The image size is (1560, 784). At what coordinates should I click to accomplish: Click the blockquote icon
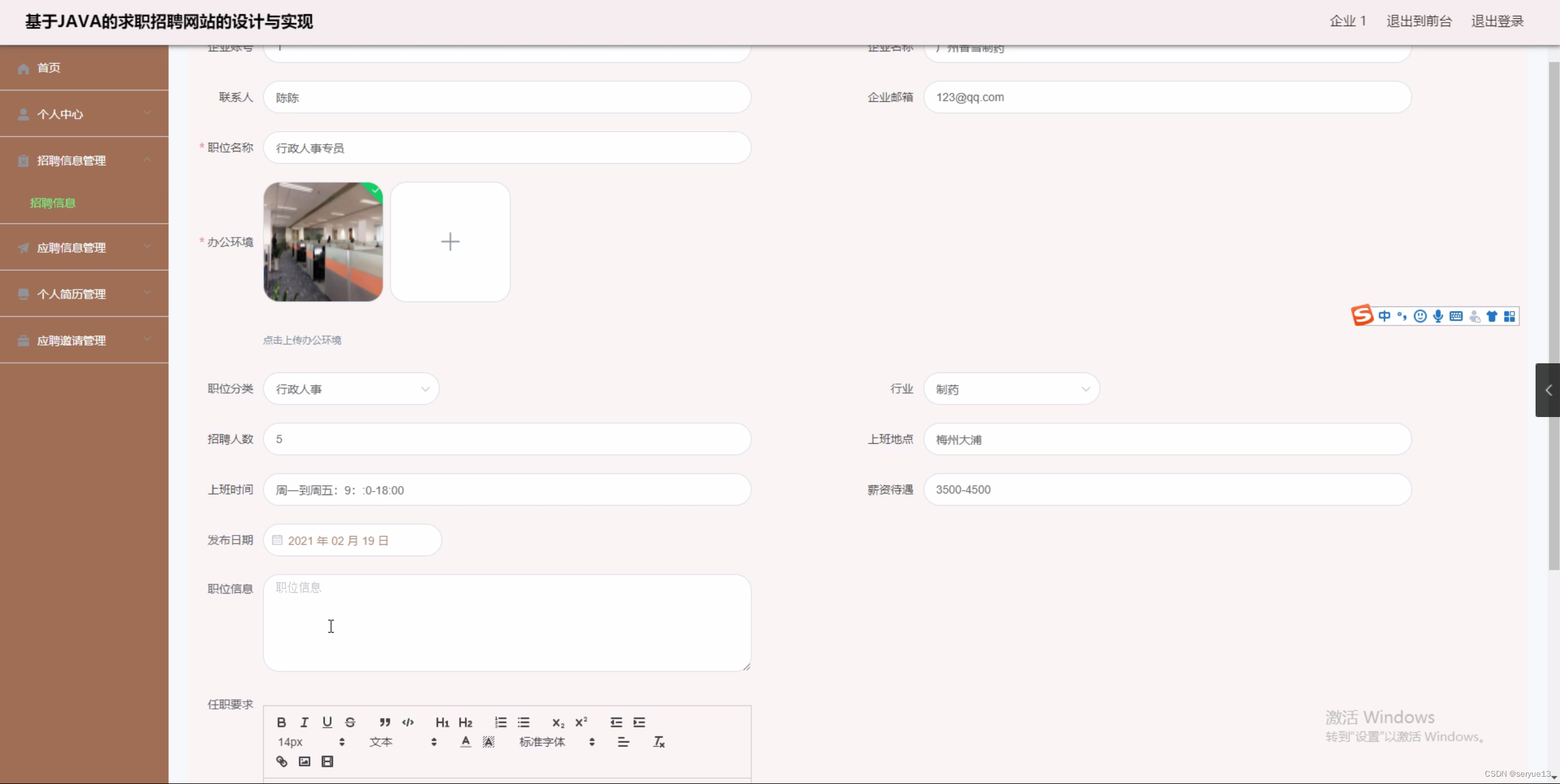(385, 722)
